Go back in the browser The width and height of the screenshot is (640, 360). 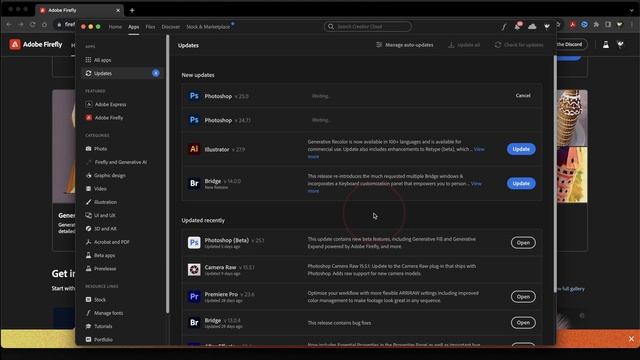tap(9, 24)
